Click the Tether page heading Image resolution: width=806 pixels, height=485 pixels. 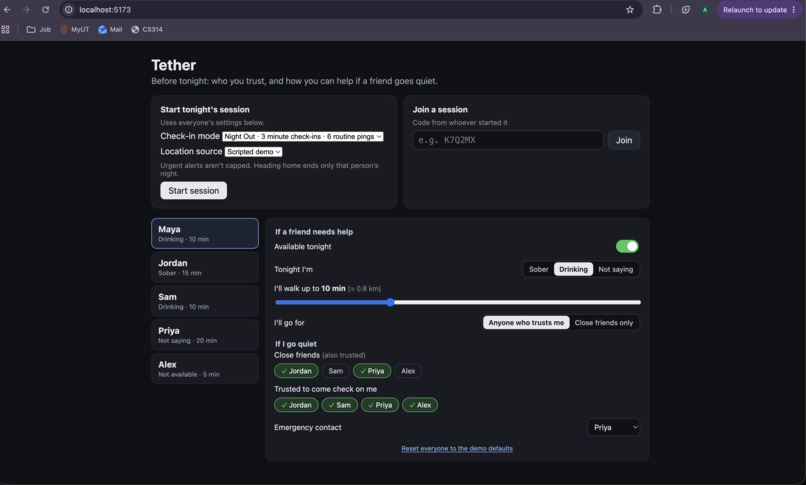173,65
